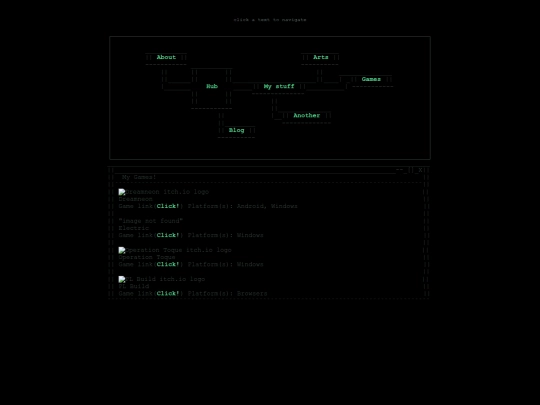This screenshot has width=540, height=405.
Task: Click the 'click a text to navigate' hint
Action: (270, 20)
